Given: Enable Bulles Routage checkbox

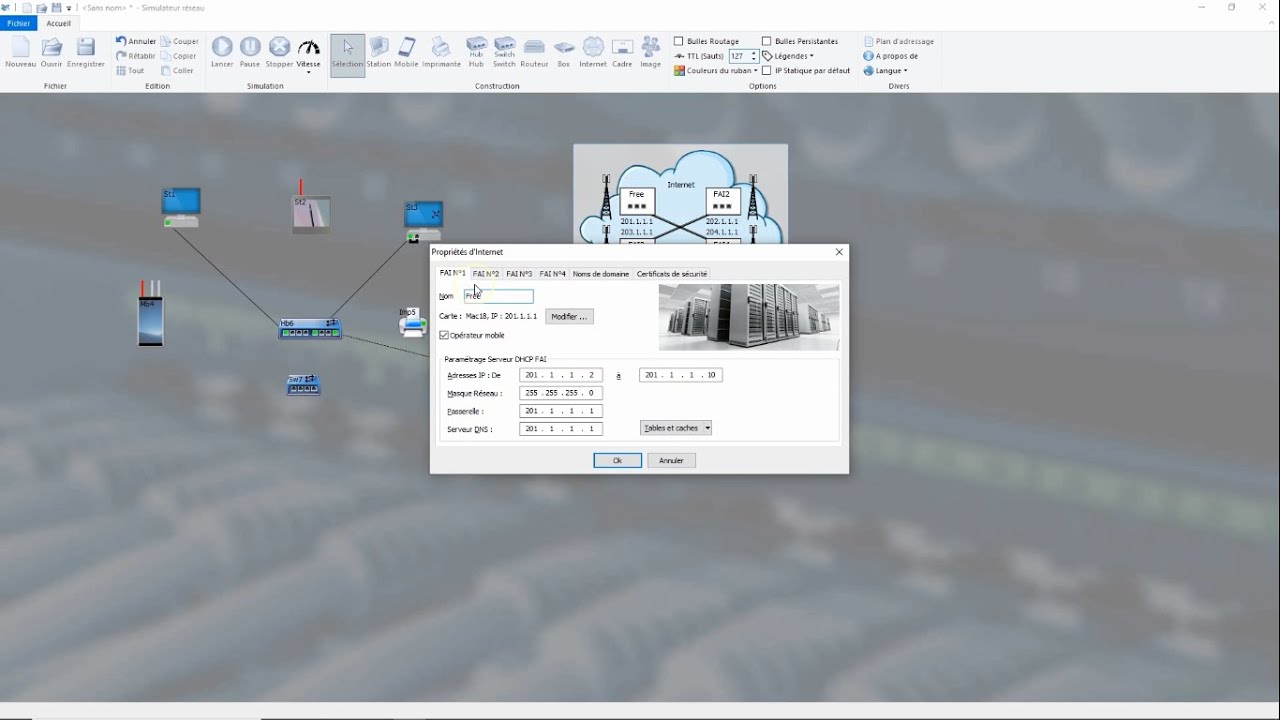Looking at the screenshot, I should (679, 41).
